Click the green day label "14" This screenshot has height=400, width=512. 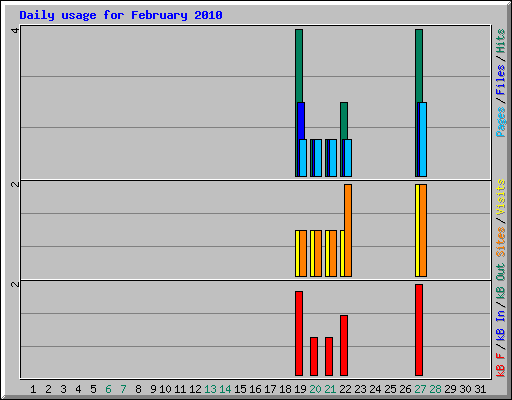click(225, 389)
